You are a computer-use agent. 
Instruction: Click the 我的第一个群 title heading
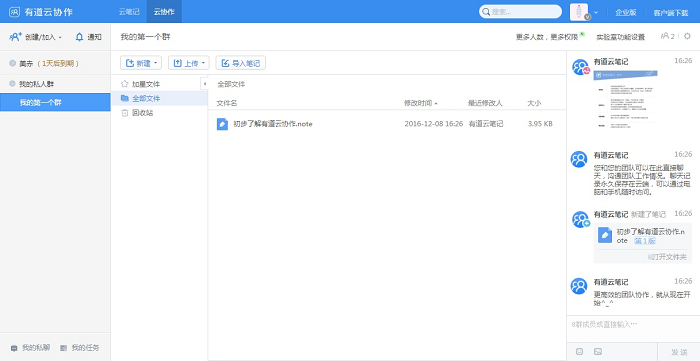[146, 37]
